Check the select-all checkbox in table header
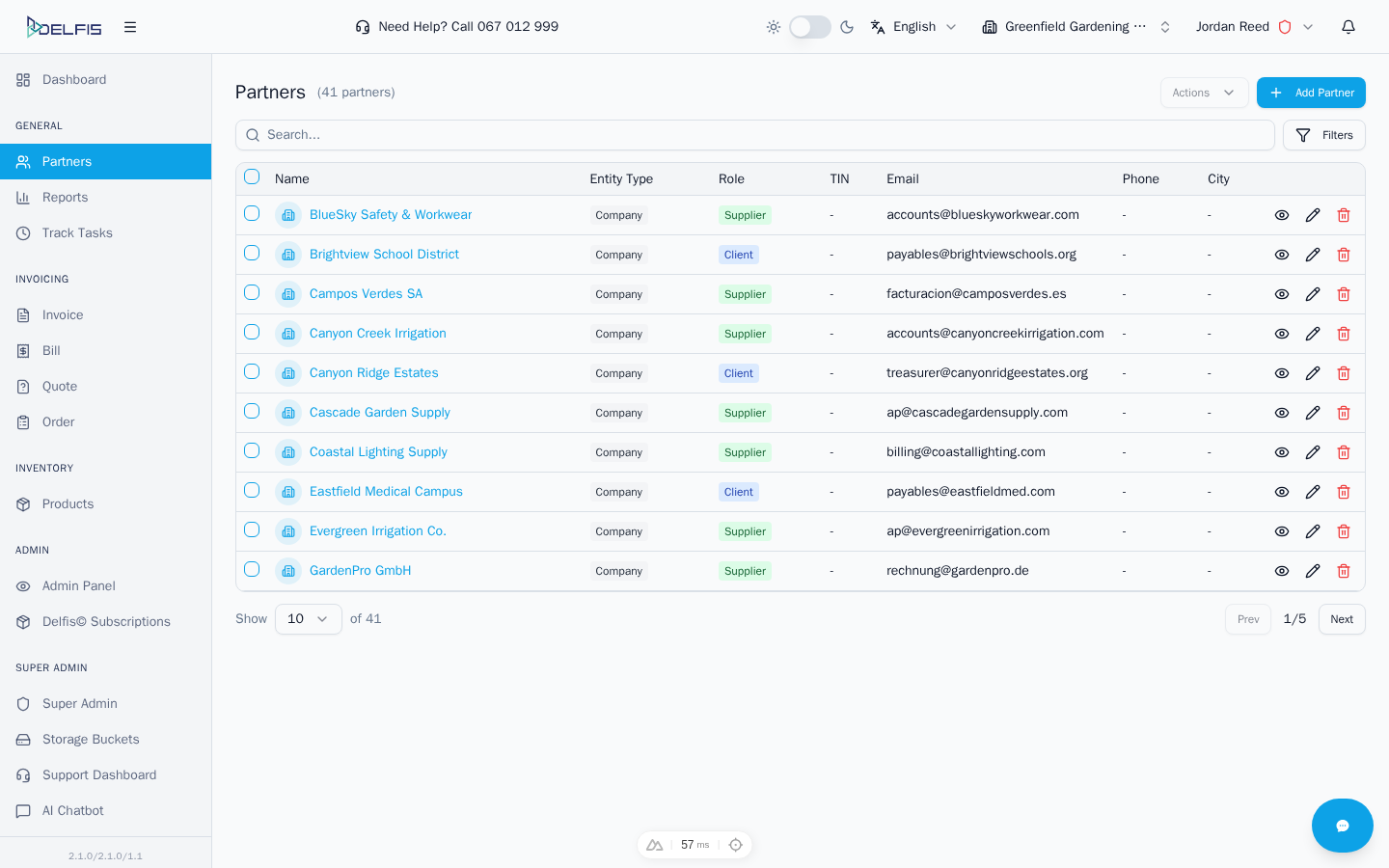 pyautogui.click(x=252, y=177)
